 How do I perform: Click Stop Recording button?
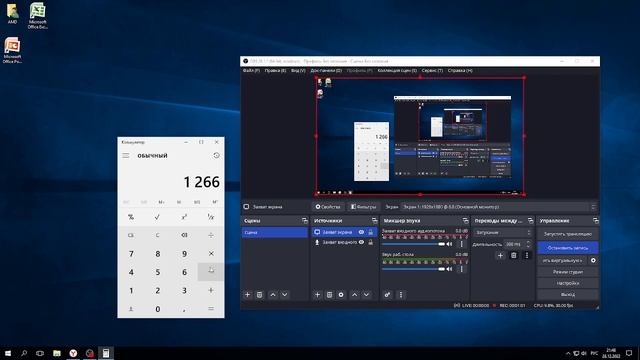(567, 248)
